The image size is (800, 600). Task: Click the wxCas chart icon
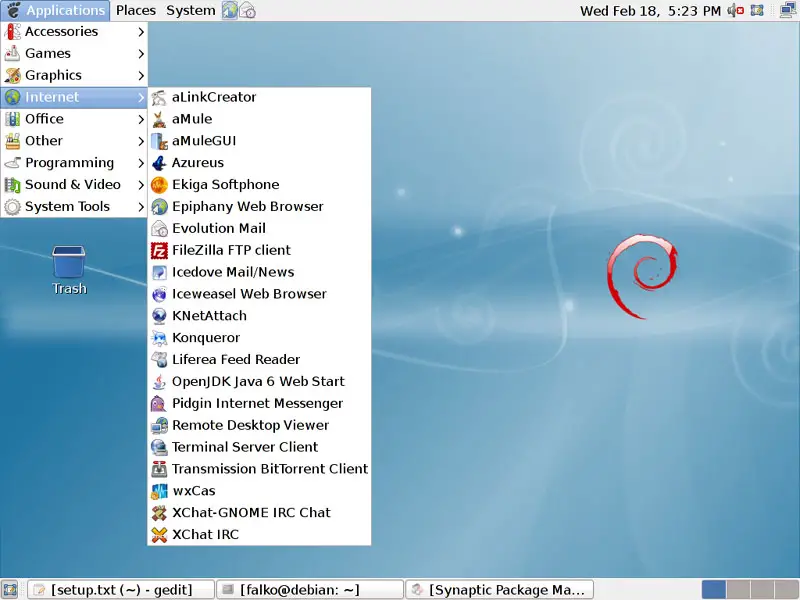159,491
